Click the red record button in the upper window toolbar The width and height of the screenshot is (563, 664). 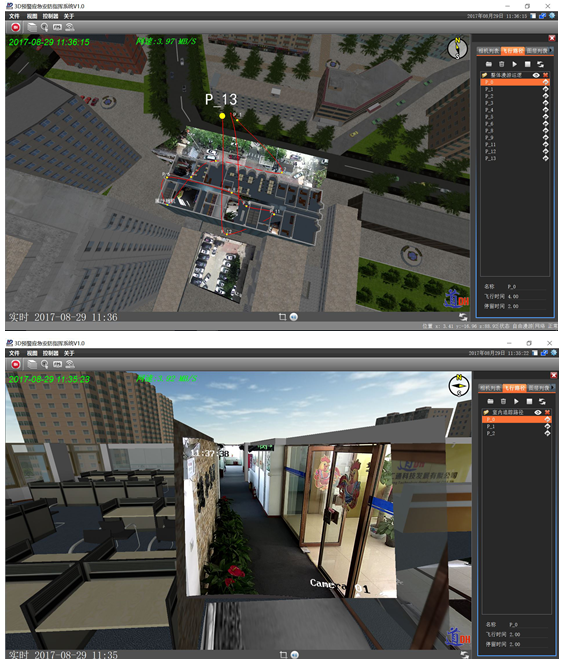tap(16, 27)
